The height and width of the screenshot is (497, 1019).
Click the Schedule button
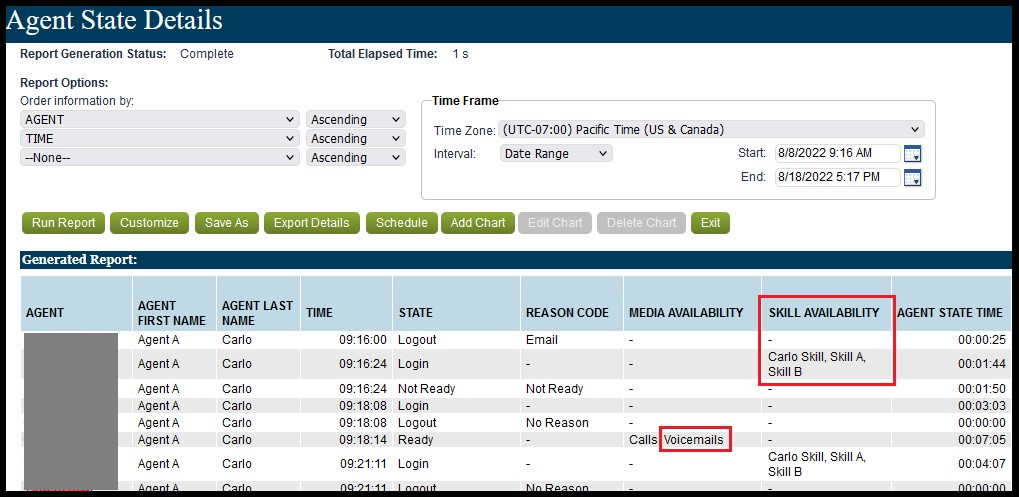pos(402,223)
